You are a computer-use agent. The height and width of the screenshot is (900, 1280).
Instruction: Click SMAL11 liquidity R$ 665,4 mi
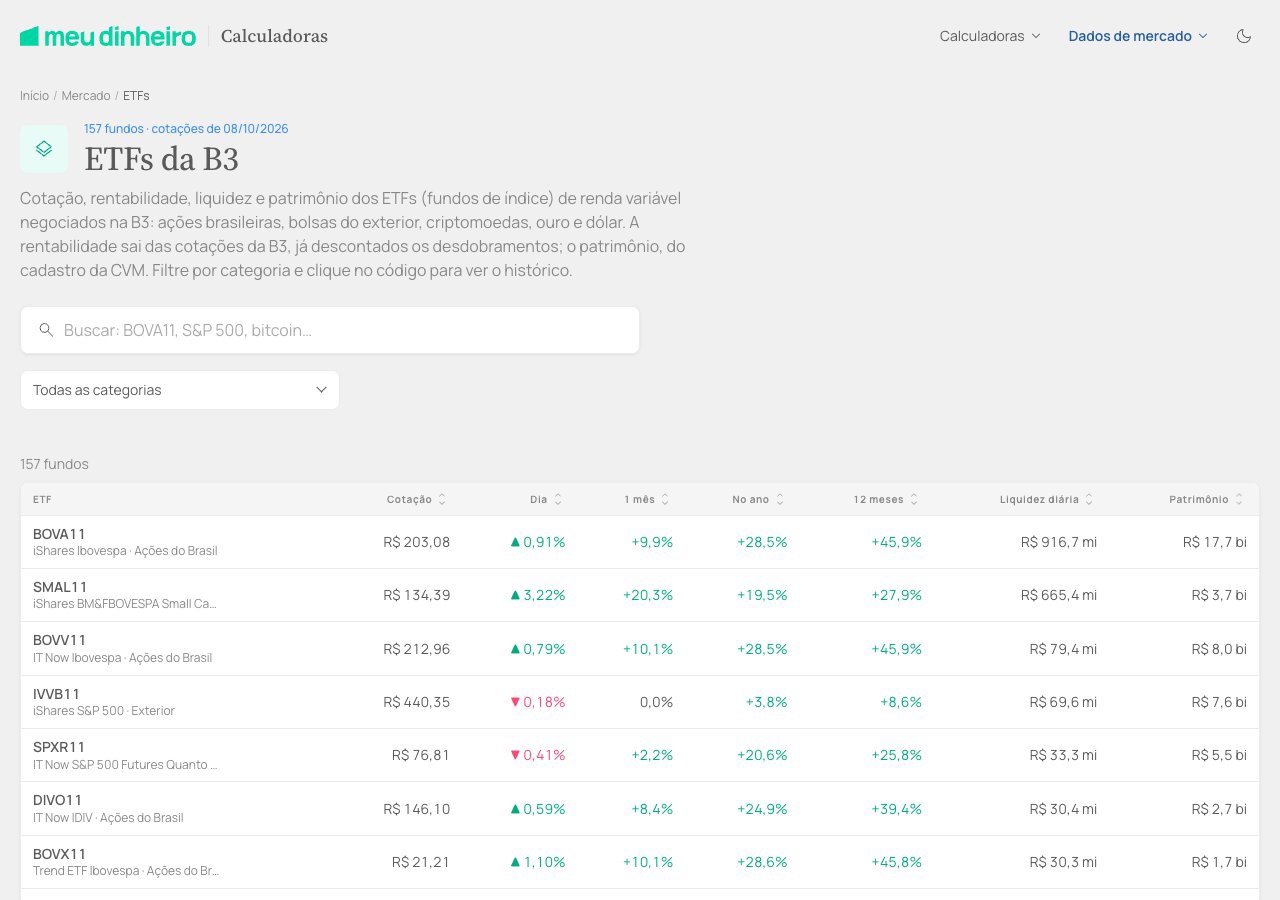(x=1059, y=595)
